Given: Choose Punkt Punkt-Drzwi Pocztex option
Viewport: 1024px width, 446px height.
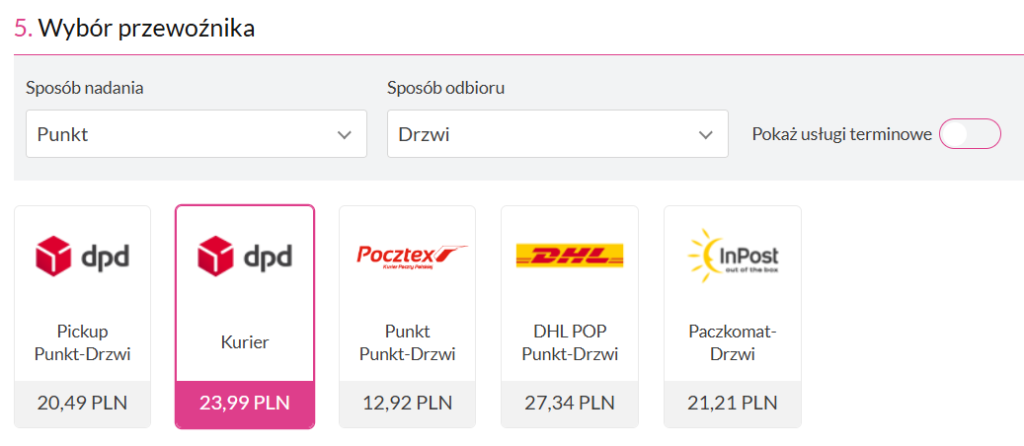Looking at the screenshot, I should coord(408,342).
